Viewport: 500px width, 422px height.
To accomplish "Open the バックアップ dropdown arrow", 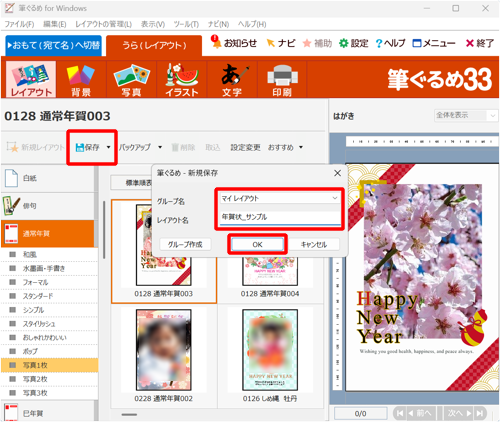I will (x=160, y=147).
